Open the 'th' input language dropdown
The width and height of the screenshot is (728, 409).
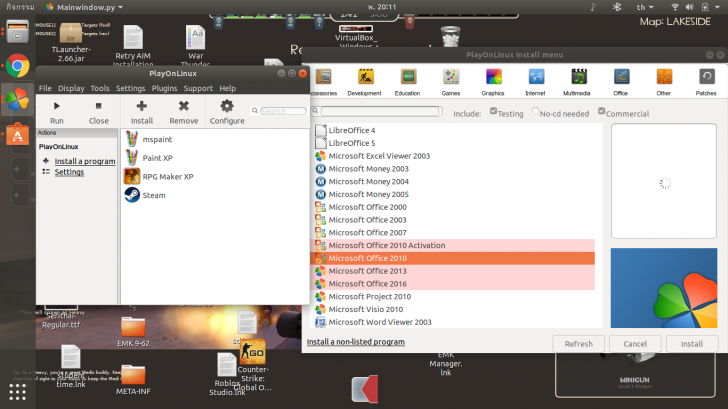645,7
